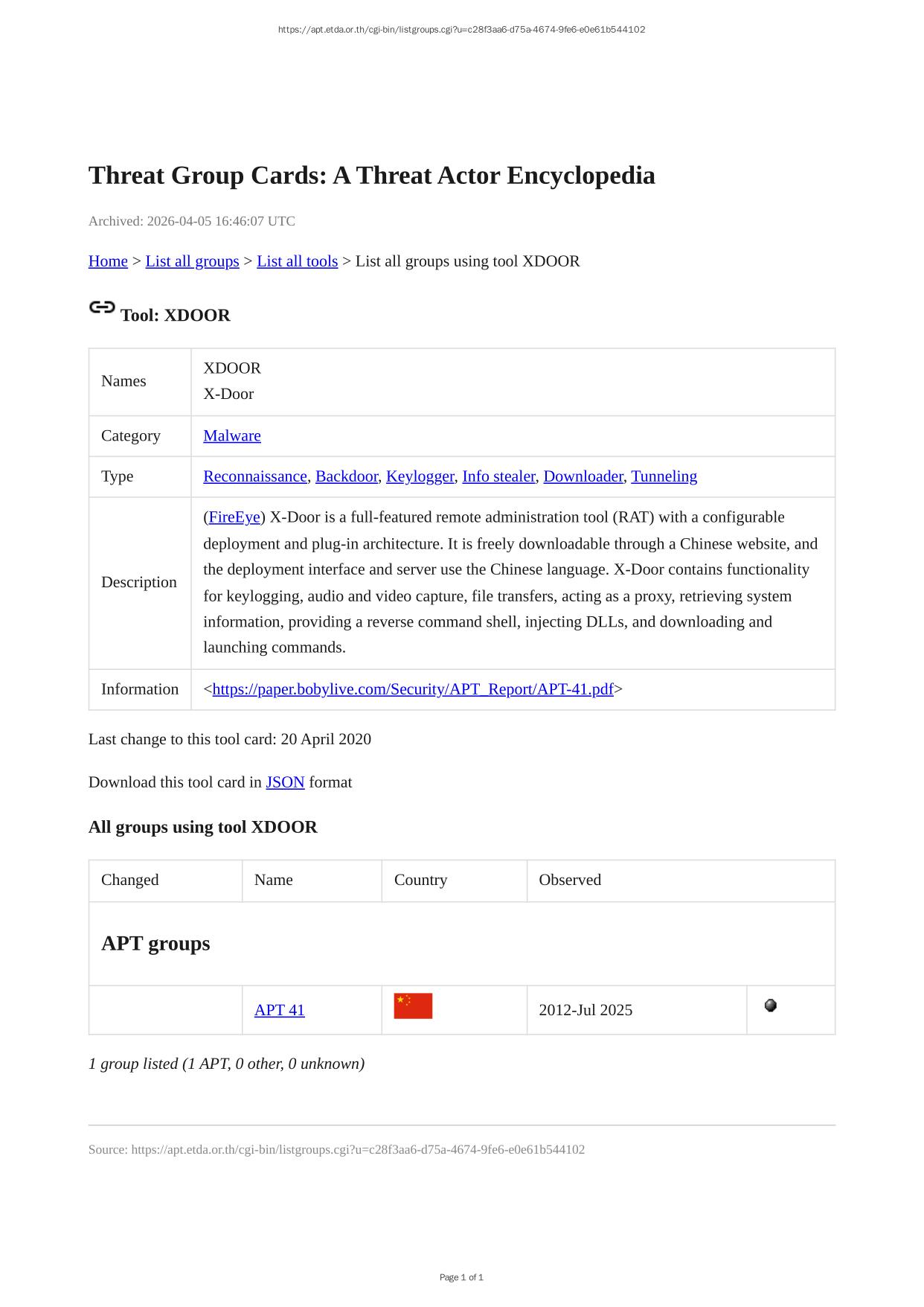
Task: Open the FireEye source link
Action: coord(234,517)
